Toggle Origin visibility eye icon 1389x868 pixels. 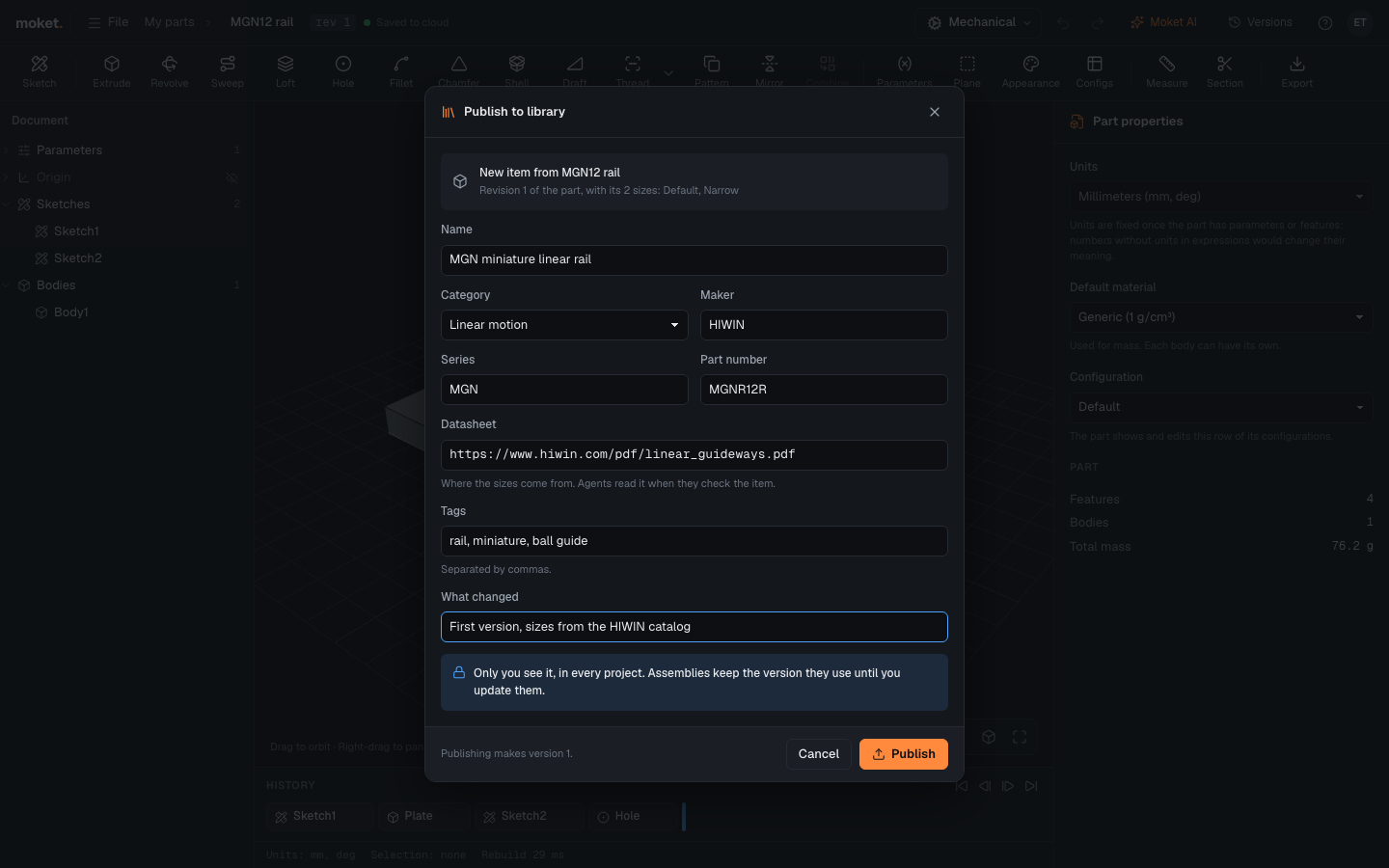(x=231, y=177)
